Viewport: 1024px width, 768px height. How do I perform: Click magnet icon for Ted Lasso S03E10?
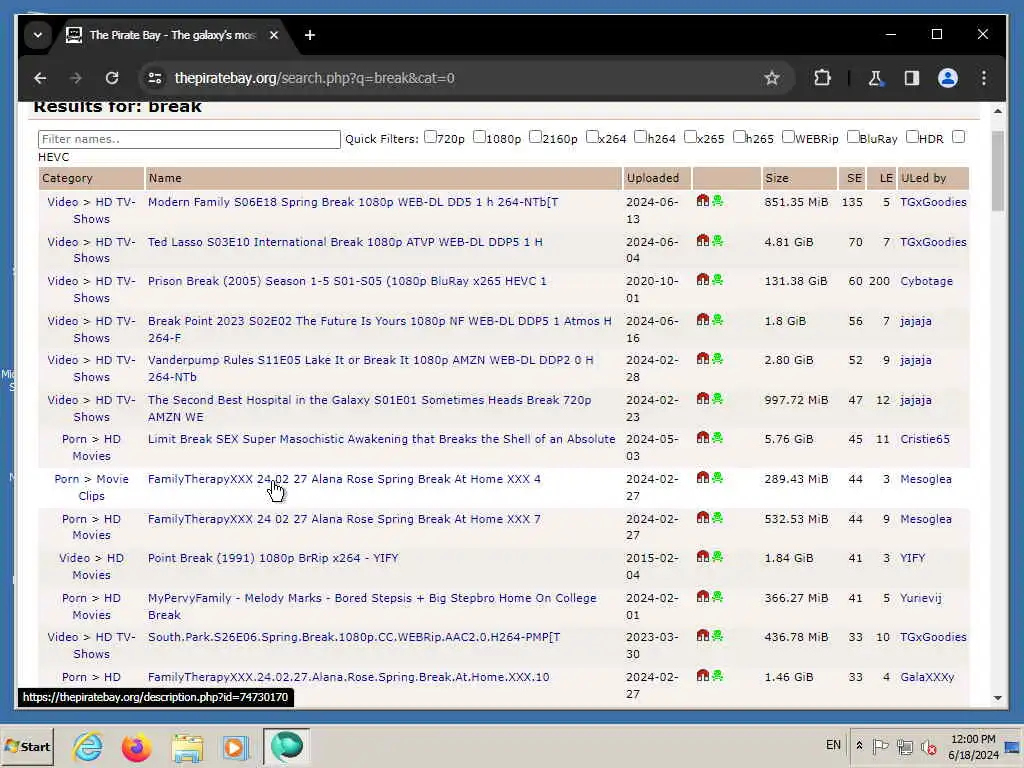[703, 240]
